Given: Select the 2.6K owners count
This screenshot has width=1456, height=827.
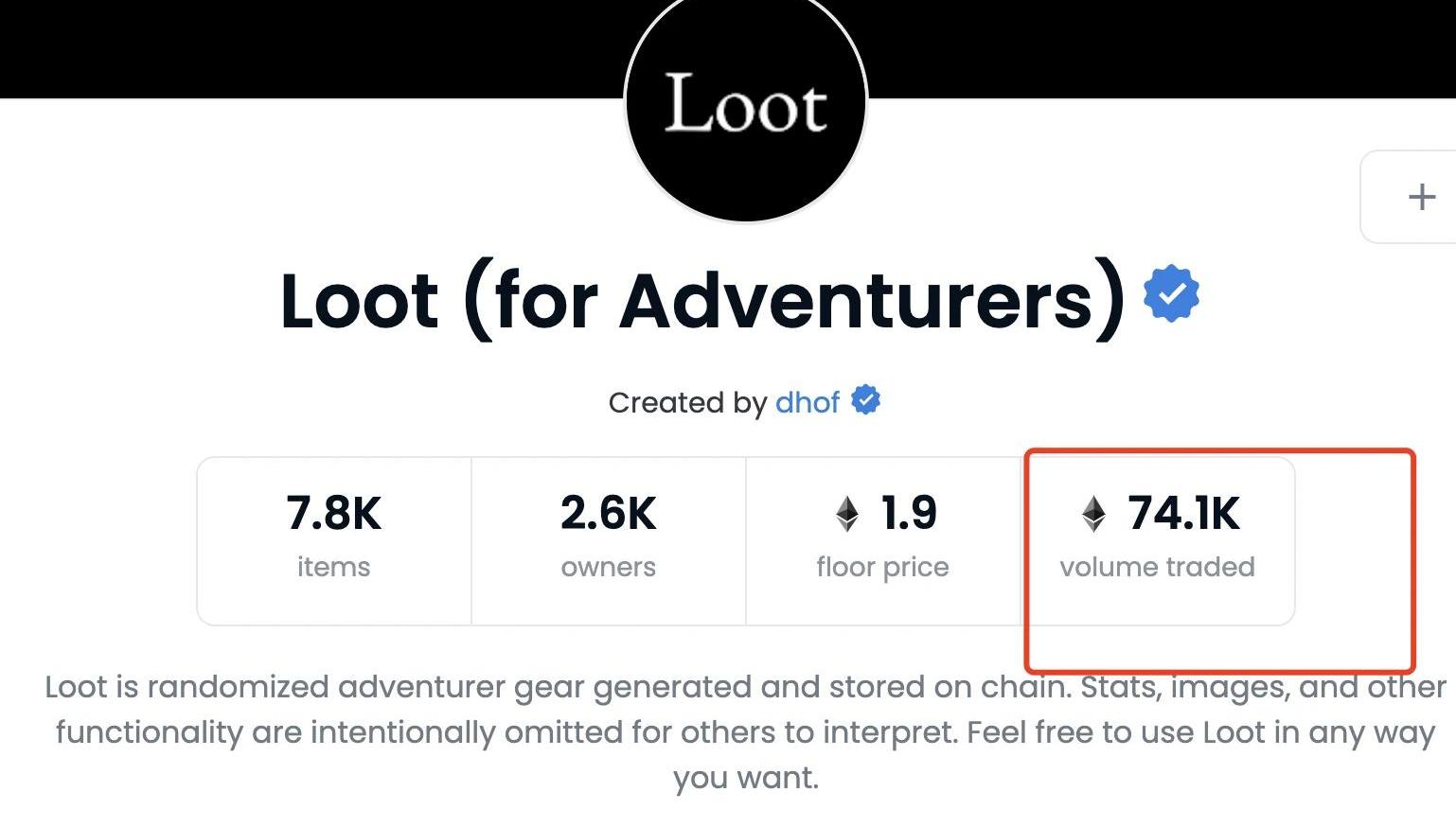Looking at the screenshot, I should [x=608, y=514].
